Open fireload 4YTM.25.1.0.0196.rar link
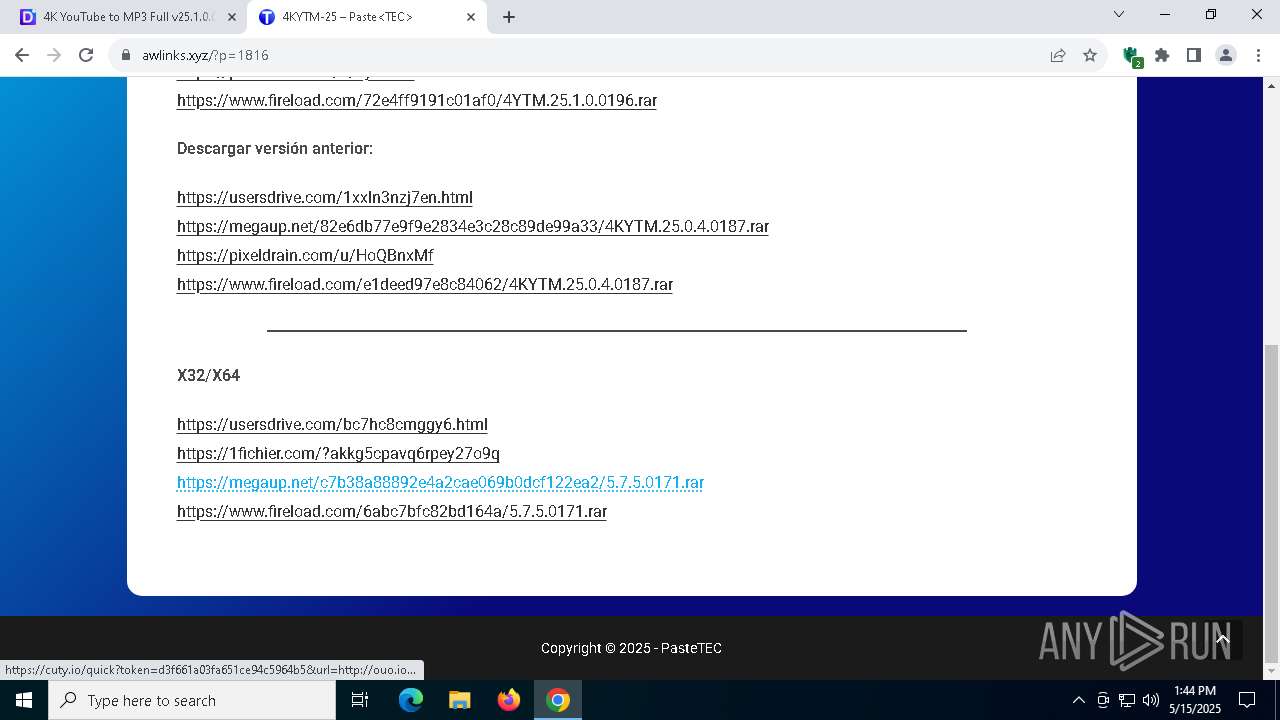 (x=417, y=100)
